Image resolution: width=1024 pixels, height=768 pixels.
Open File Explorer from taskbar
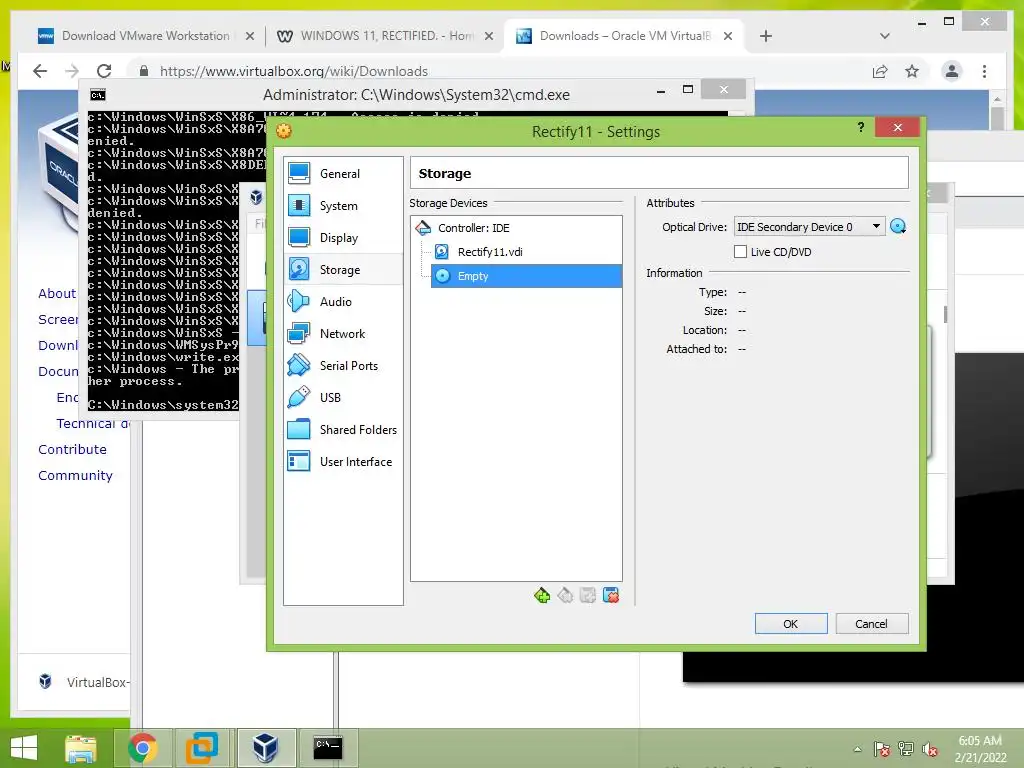(81, 748)
